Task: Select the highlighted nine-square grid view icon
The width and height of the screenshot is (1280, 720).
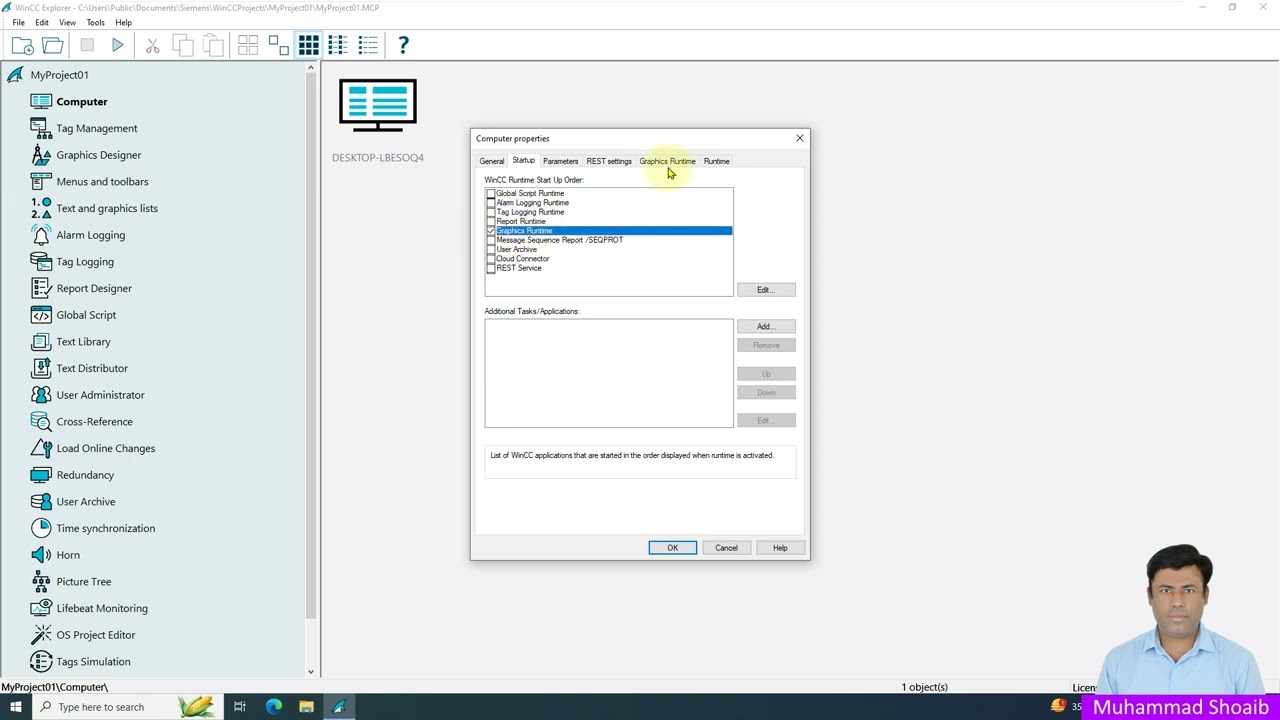Action: tap(308, 45)
